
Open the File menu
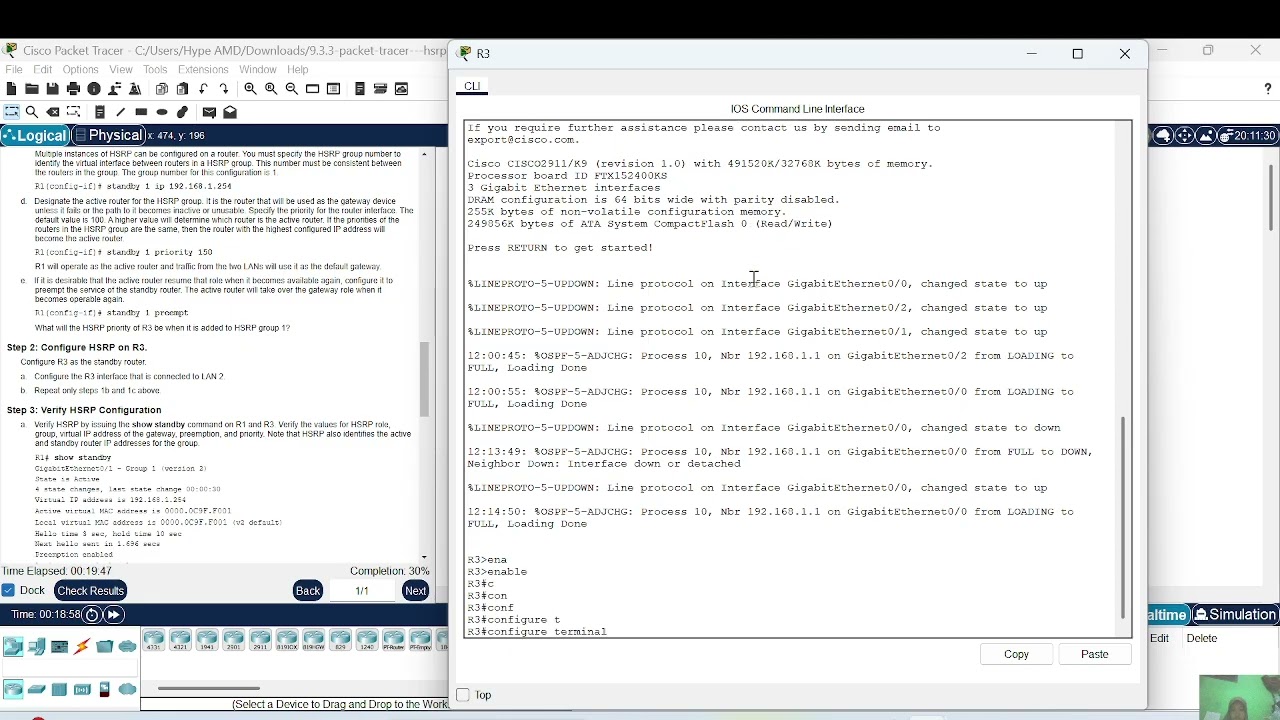coord(14,70)
